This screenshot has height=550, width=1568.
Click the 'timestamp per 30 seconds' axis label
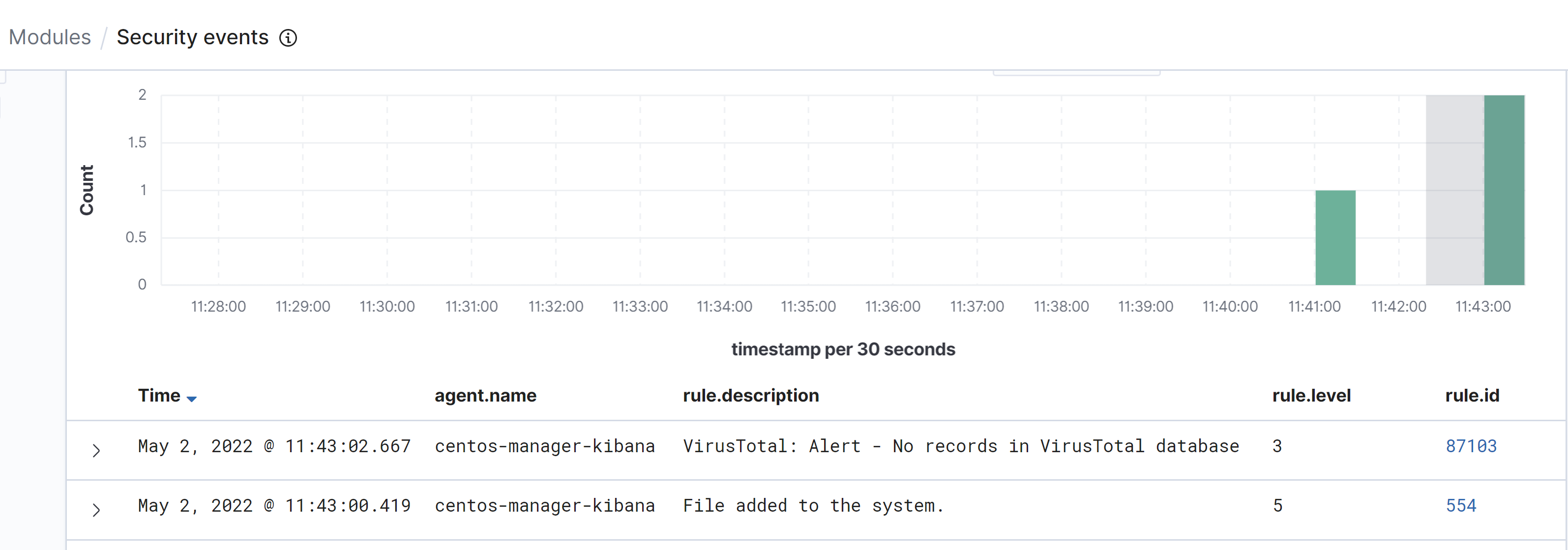844,349
